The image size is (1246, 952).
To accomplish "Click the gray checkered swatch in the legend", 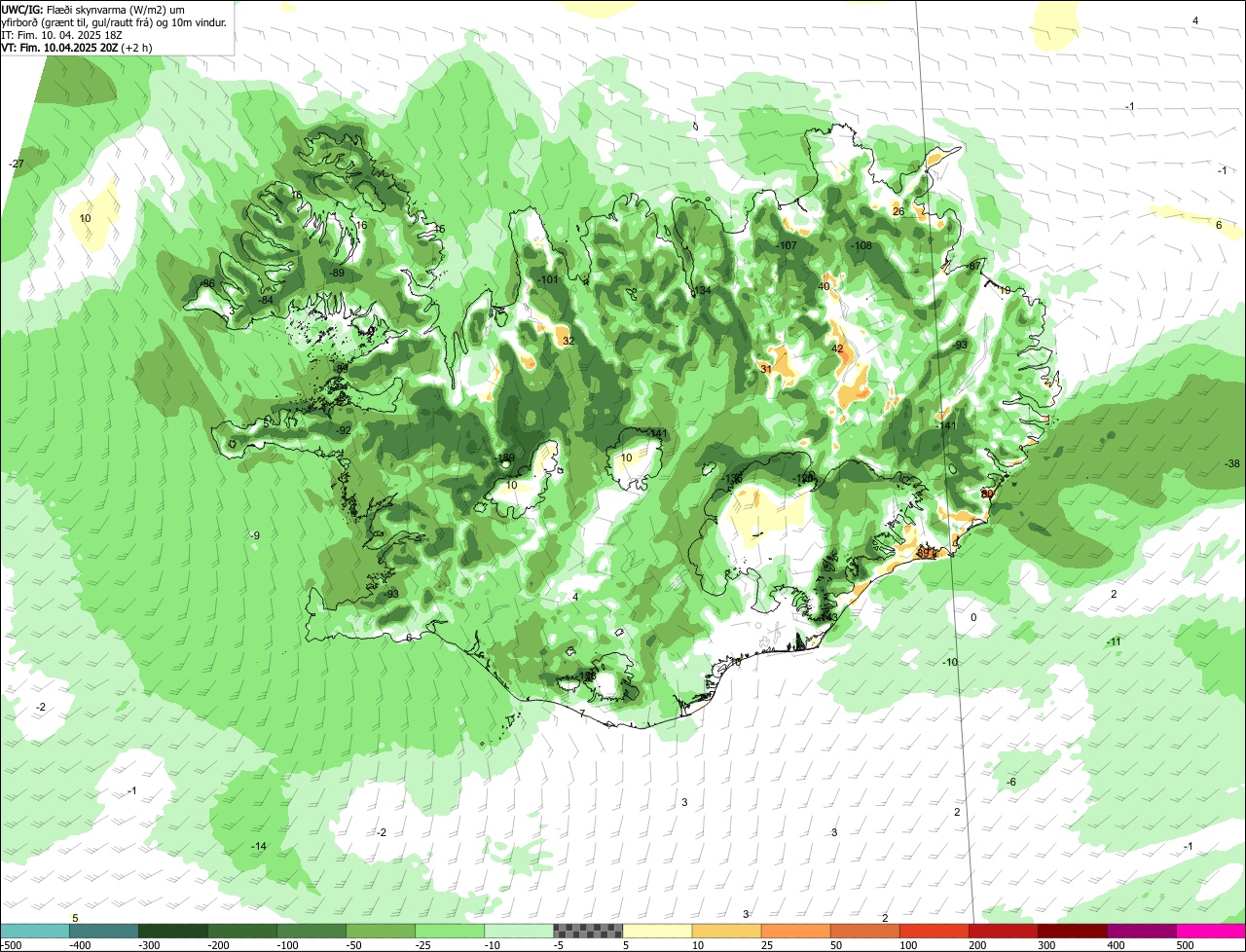I will (x=588, y=931).
